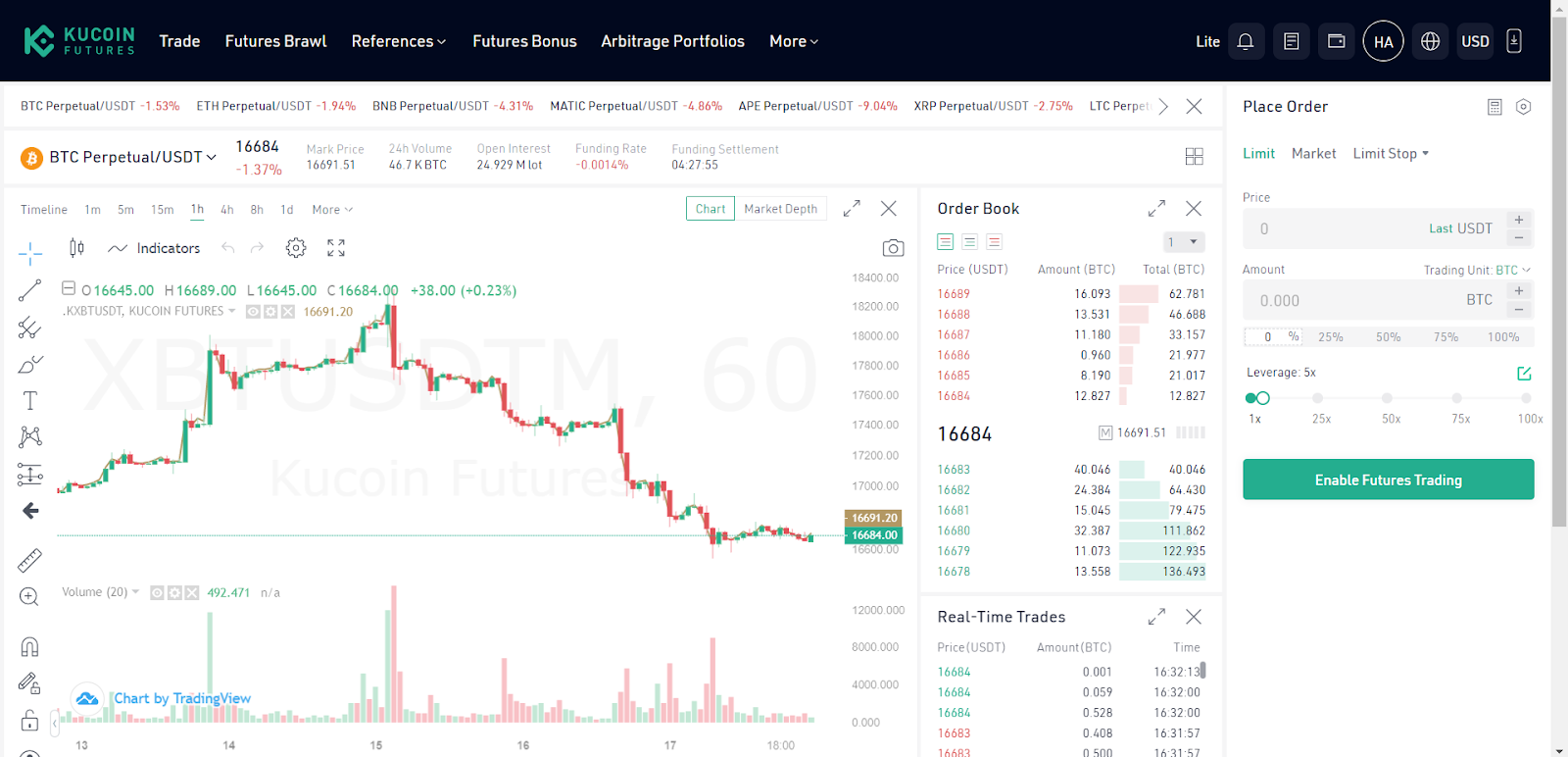Open Futures Brawl page

click(275, 41)
